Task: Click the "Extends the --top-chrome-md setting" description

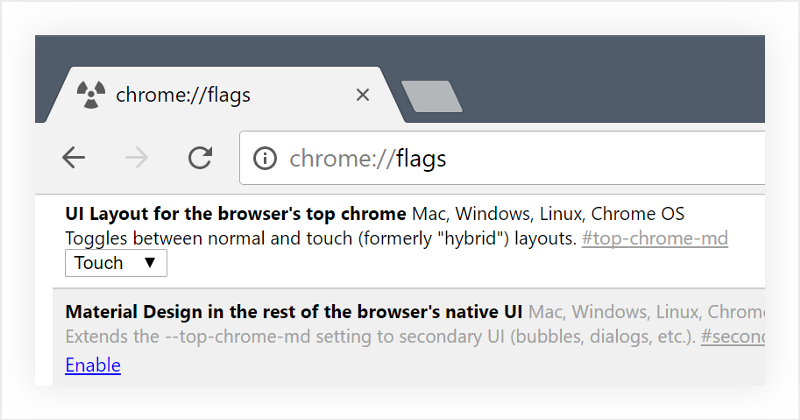Action: [380, 336]
